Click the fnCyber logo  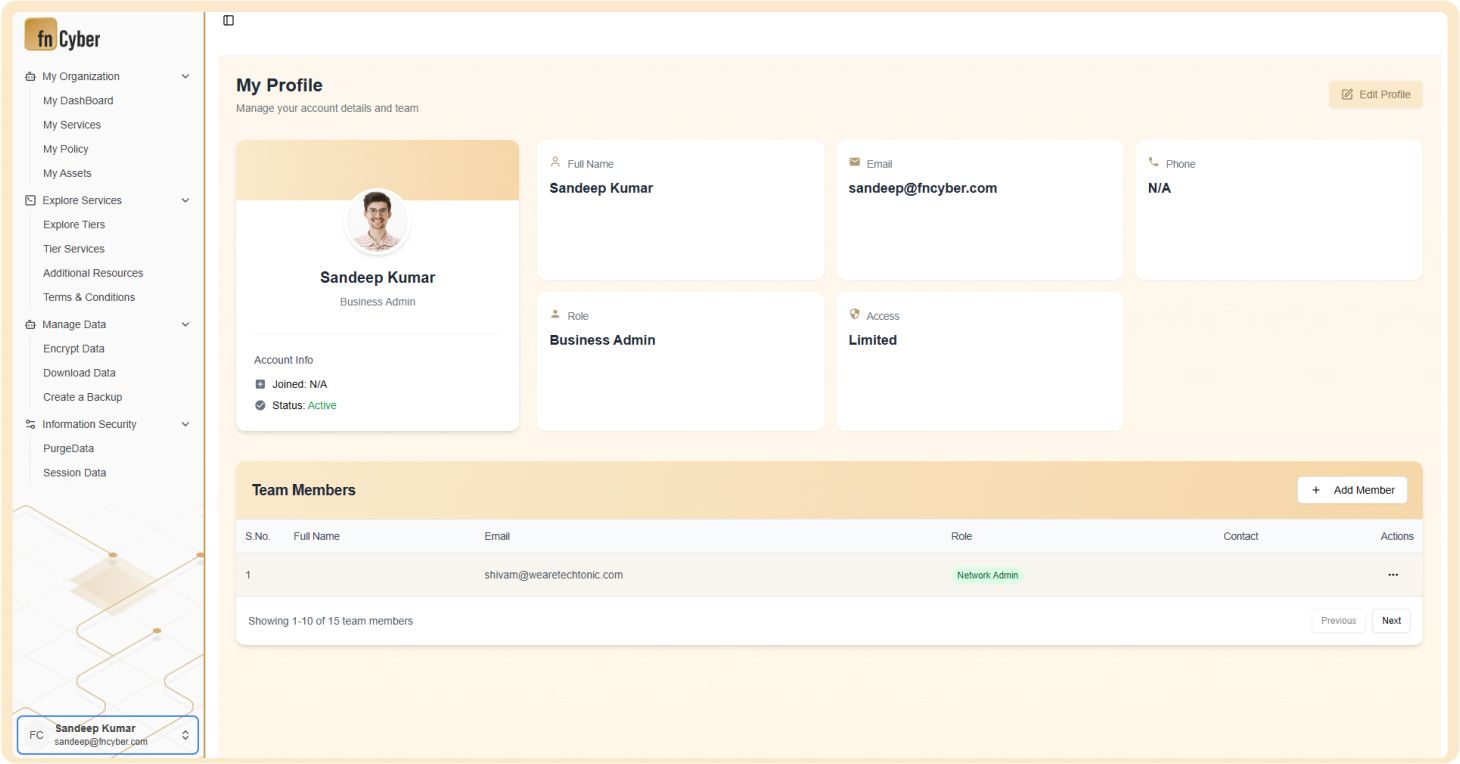[x=63, y=36]
